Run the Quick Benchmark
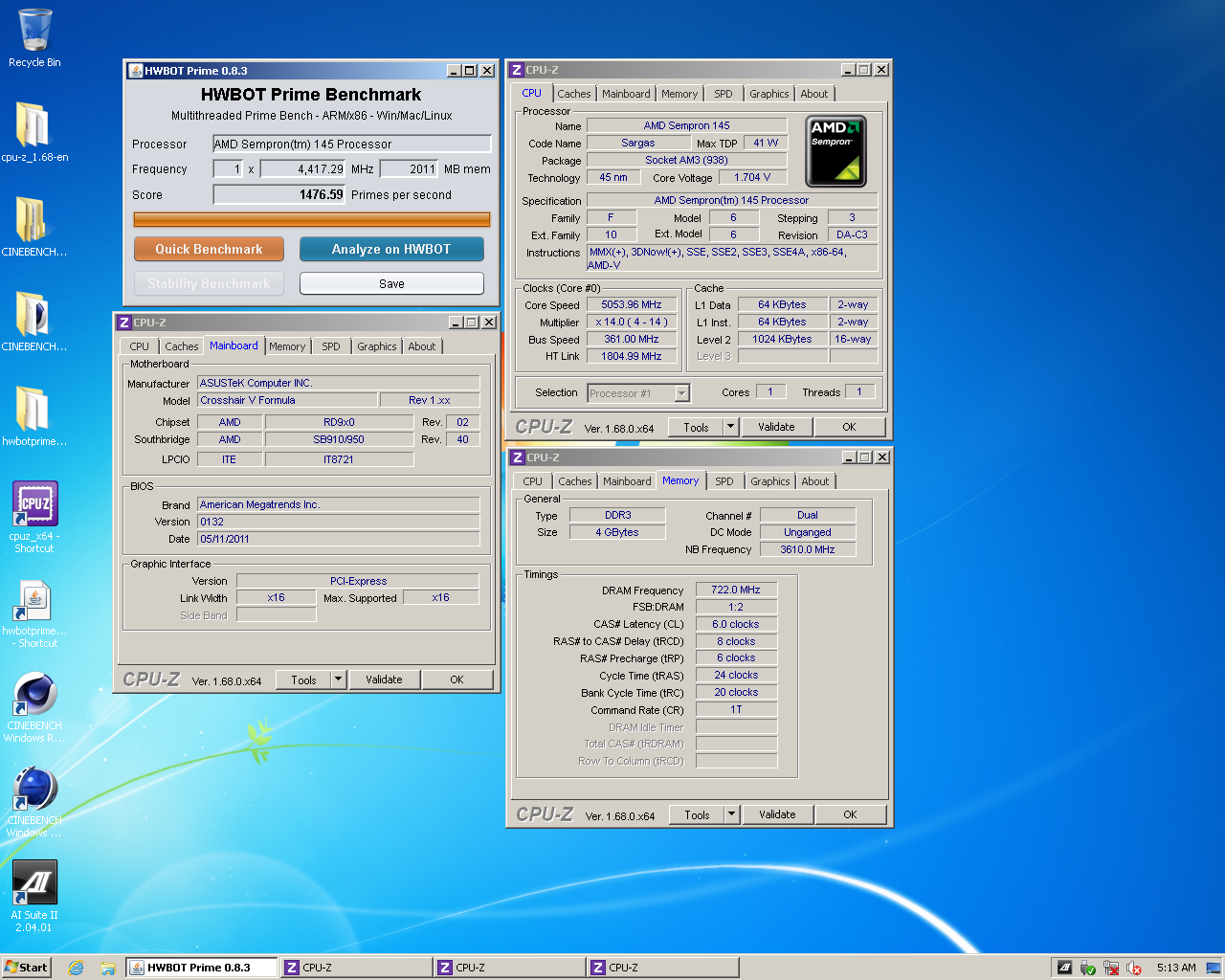1225x980 pixels. pyautogui.click(x=209, y=249)
